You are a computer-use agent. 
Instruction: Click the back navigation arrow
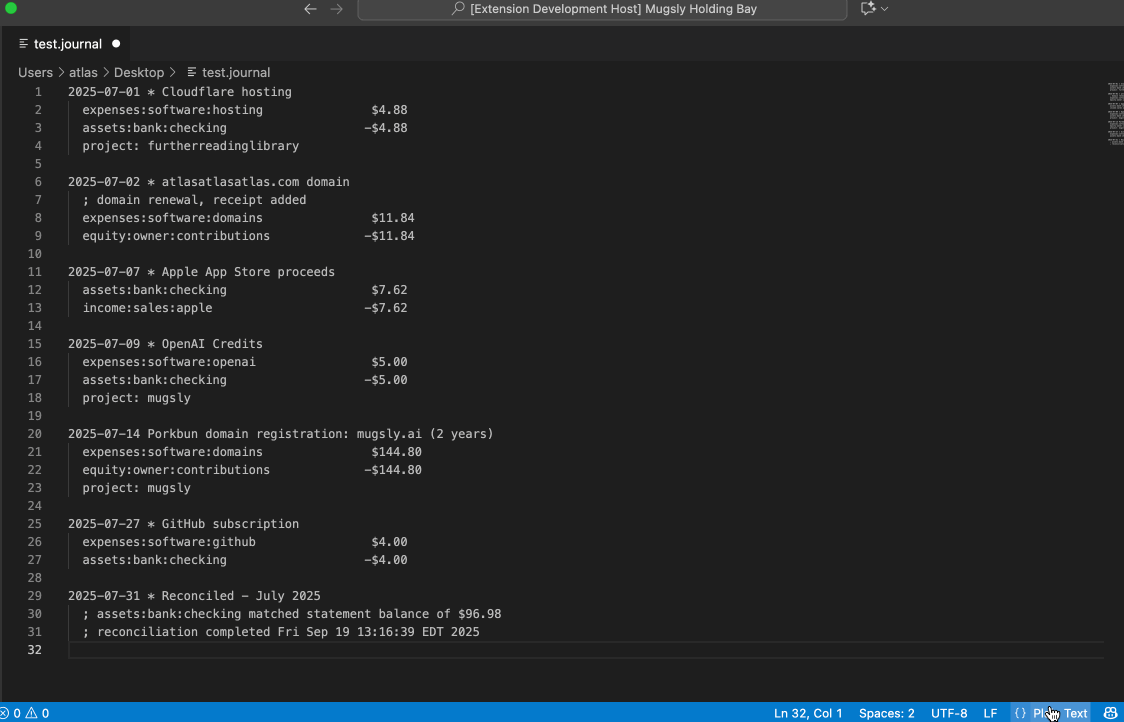pyautogui.click(x=311, y=9)
